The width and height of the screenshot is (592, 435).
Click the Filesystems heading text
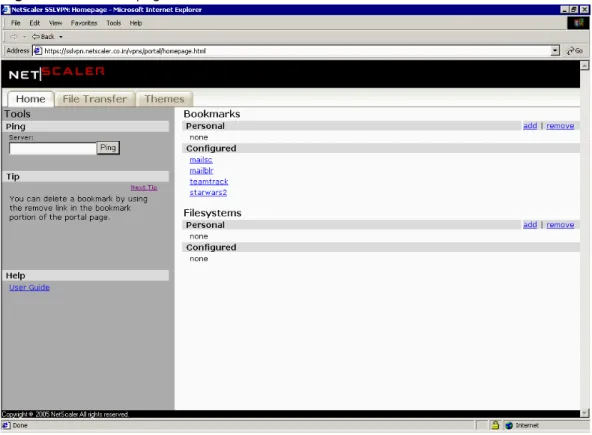pos(212,213)
